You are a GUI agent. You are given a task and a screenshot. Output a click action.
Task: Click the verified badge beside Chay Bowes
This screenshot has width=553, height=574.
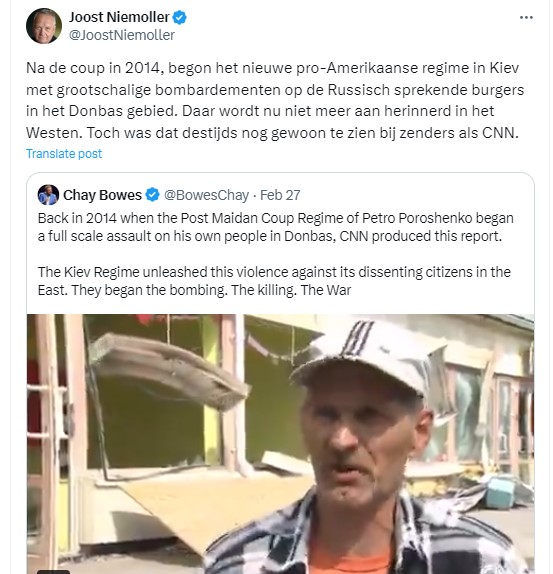pyautogui.click(x=153, y=195)
